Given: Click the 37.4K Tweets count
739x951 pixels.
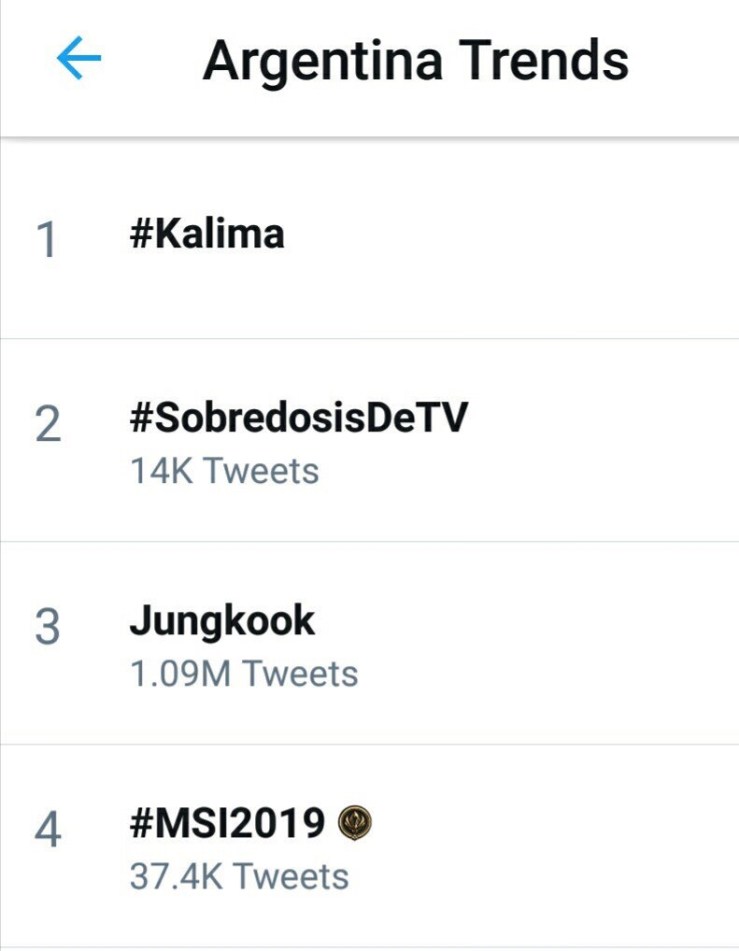Looking at the screenshot, I should point(239,876).
